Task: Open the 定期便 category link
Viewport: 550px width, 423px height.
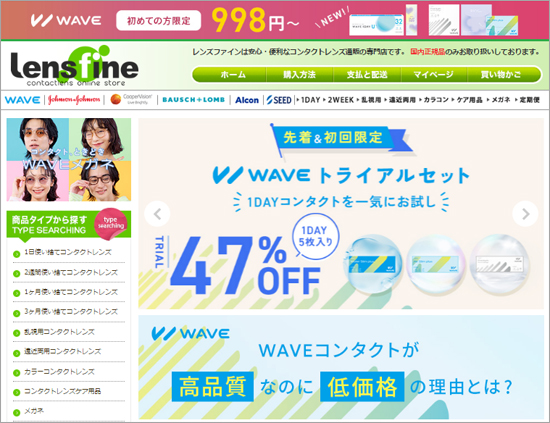Action: pos(528,100)
